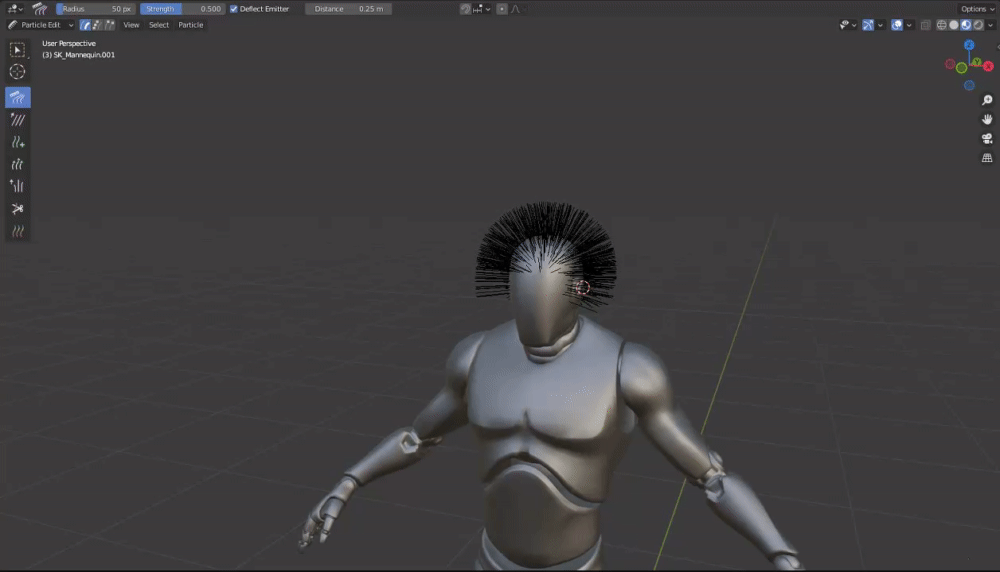Pick the Cut hair tool
Viewport: 1000px width, 572px height.
click(x=17, y=209)
